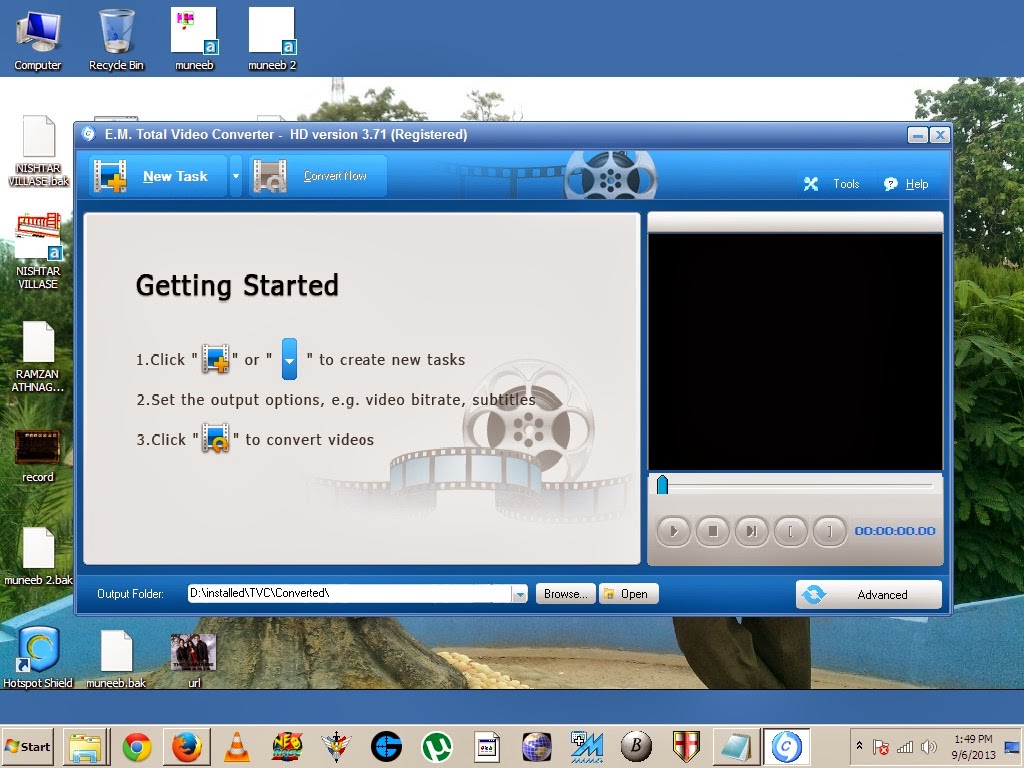Image resolution: width=1024 pixels, height=768 pixels.
Task: Open VLC media player from the taskbar
Action: pyautogui.click(x=236, y=747)
